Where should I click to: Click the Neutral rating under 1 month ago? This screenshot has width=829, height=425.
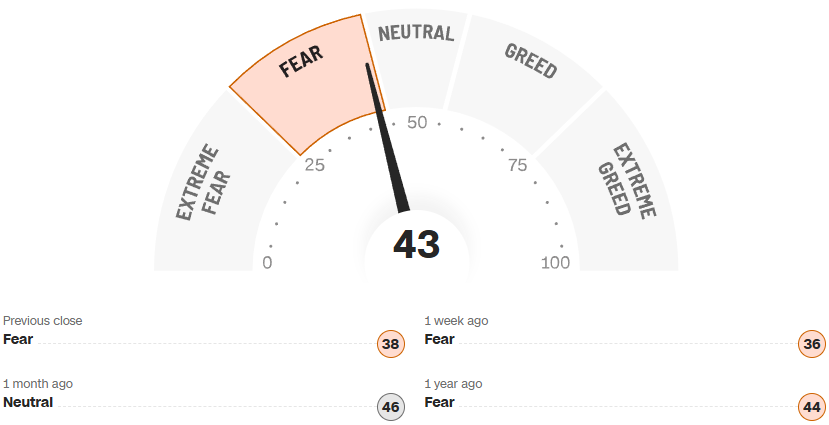click(x=28, y=402)
